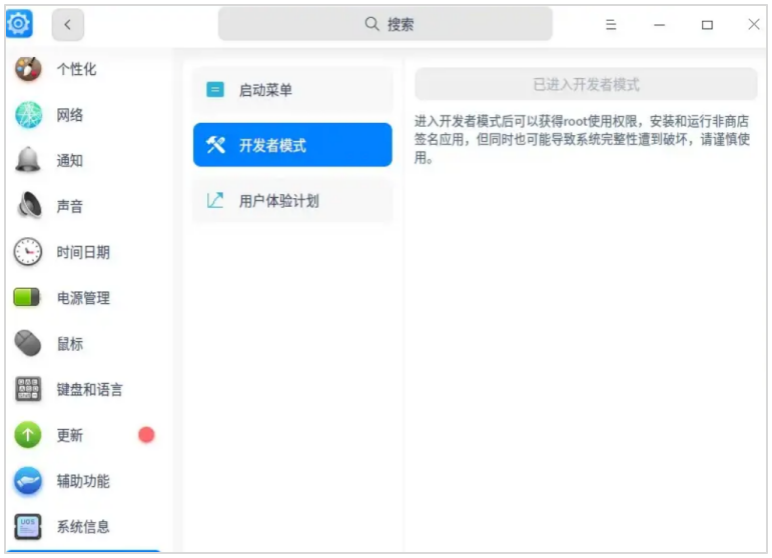The image size is (772, 558).
Task: Click the Time and Date (时间日期) clock icon
Action: pos(28,252)
